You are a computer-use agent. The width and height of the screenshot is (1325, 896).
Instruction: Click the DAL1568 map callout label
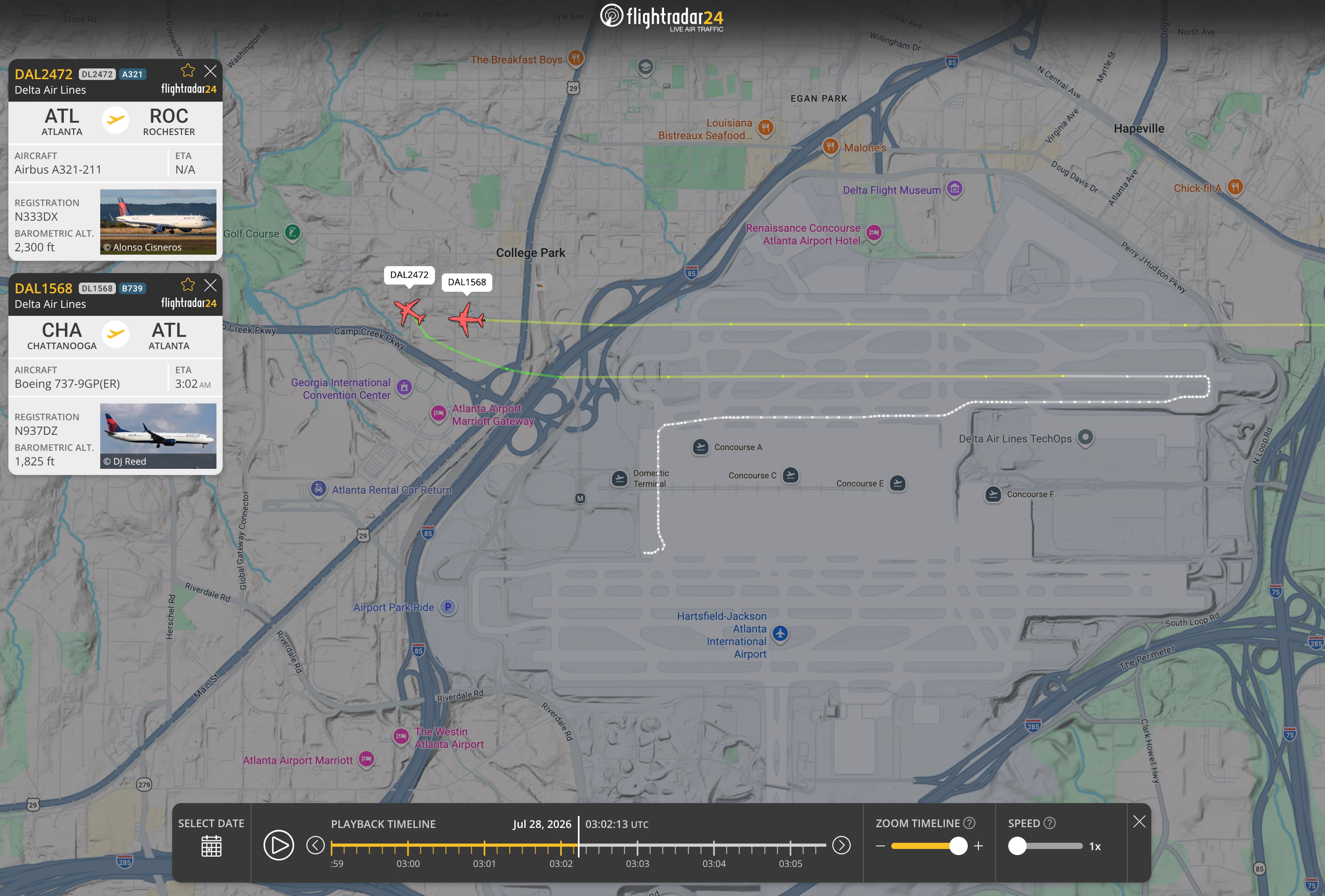pos(467,282)
